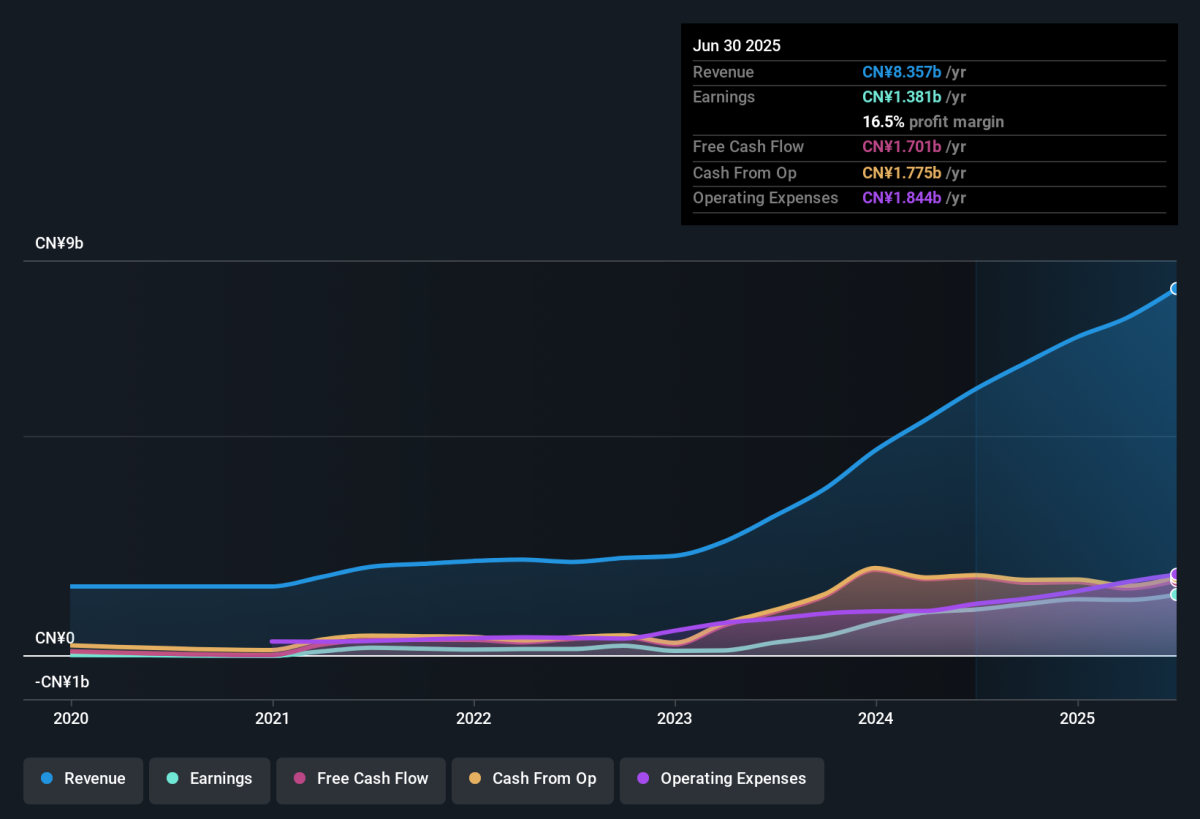
Task: Click the teal Earnings legend dot
Action: tap(173, 779)
